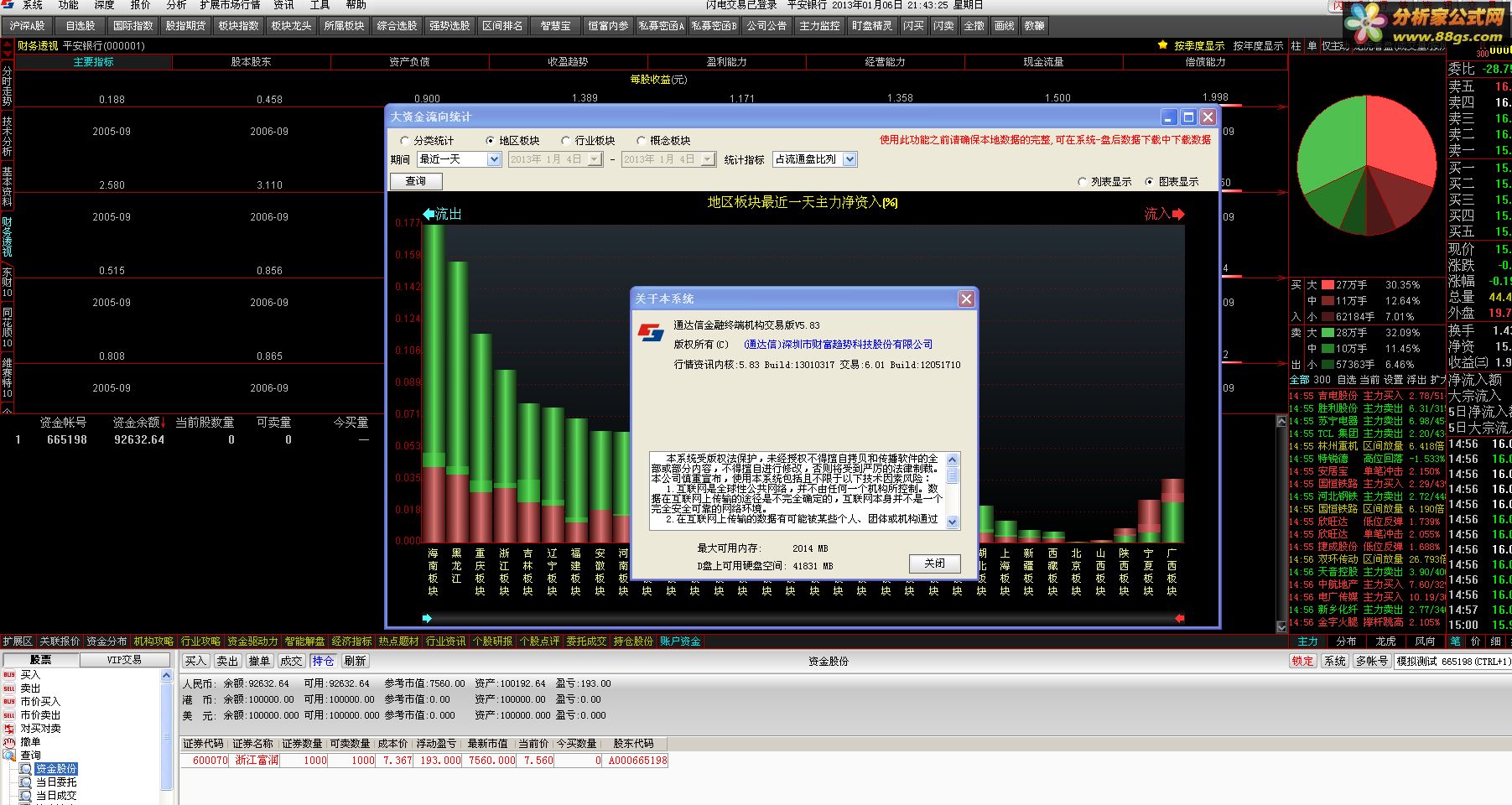Toggle 按年度显示 display mode

[1258, 46]
